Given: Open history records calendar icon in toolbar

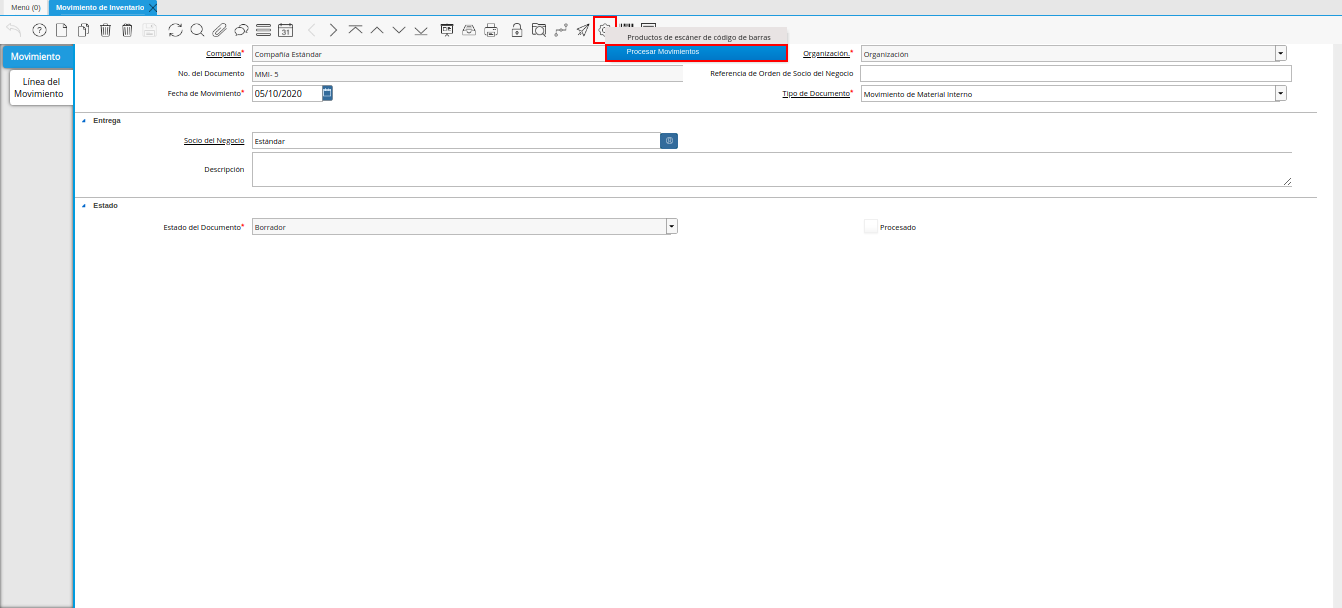Looking at the screenshot, I should 285,30.
